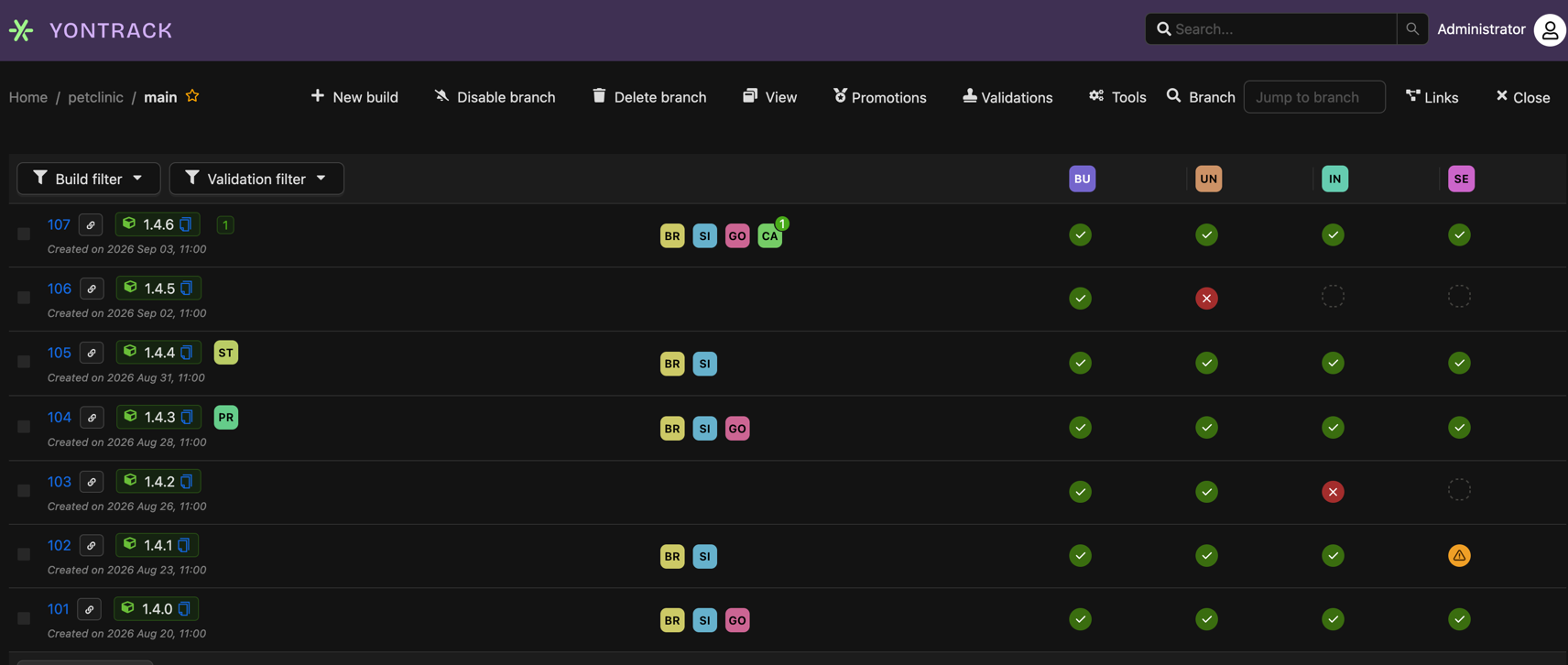The width and height of the screenshot is (1568, 665).
Task: Click the SI badge on build 102
Action: point(705,556)
